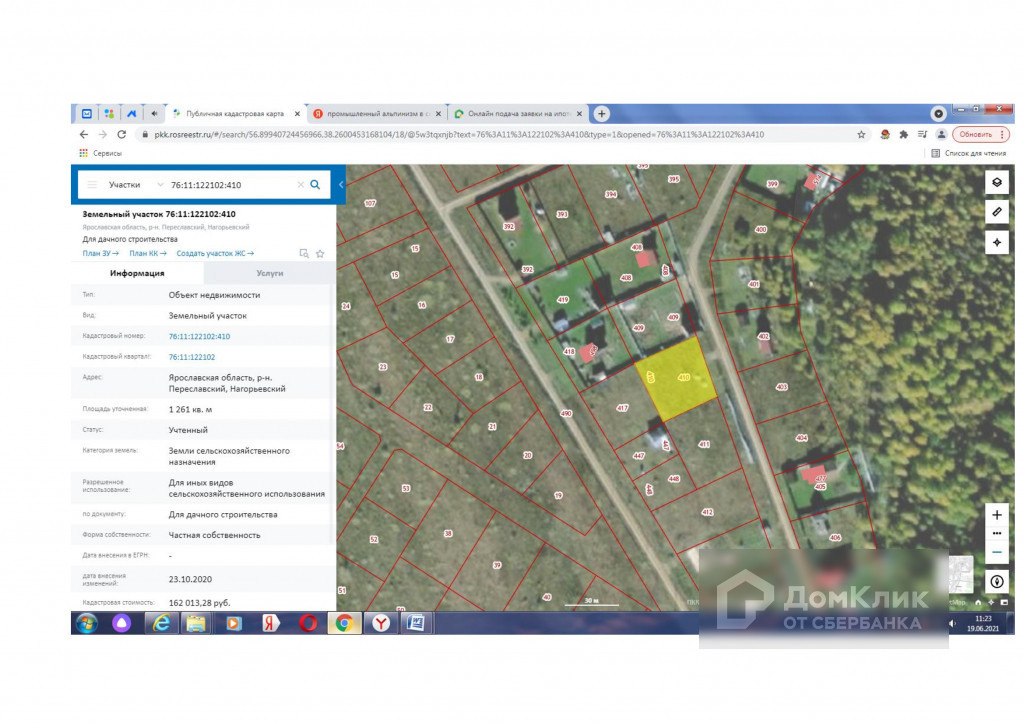The image size is (1024, 724).
Task: Click the pinned mail tab icon
Action: coord(87,114)
